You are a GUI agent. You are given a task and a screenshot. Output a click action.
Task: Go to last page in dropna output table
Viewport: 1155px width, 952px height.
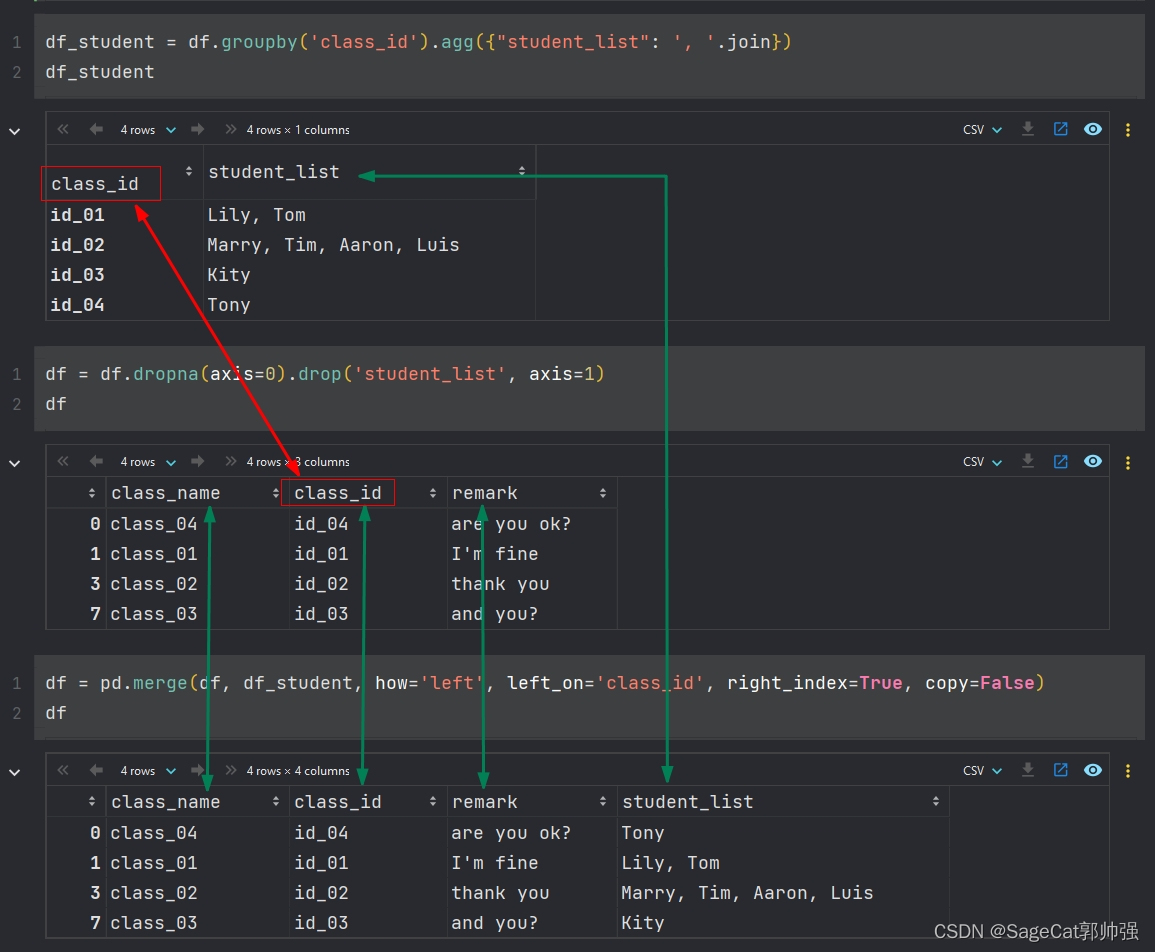[x=231, y=461]
